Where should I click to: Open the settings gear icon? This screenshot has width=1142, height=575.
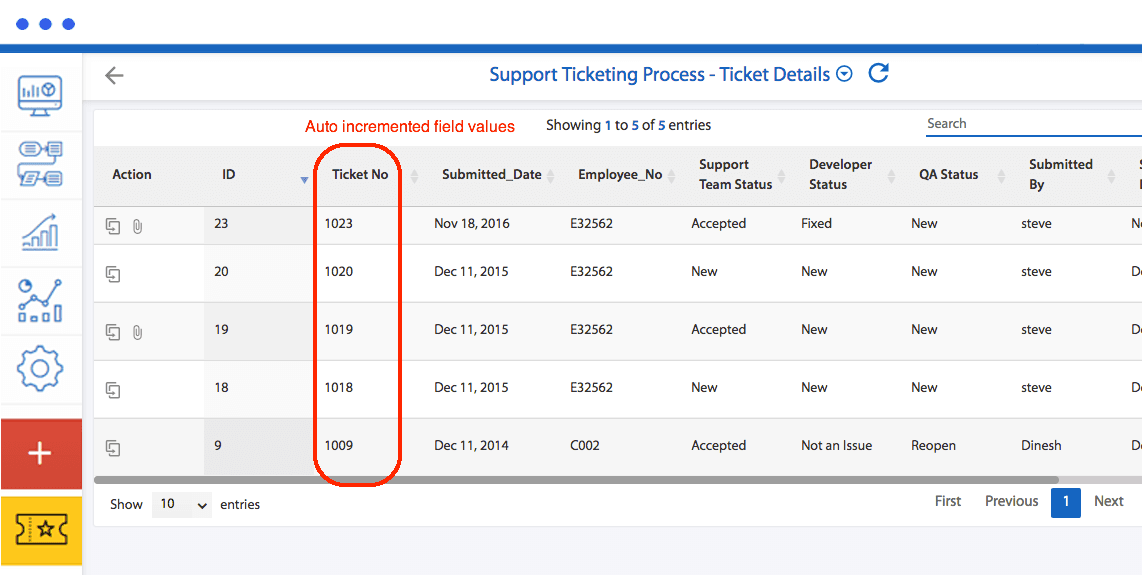click(40, 369)
